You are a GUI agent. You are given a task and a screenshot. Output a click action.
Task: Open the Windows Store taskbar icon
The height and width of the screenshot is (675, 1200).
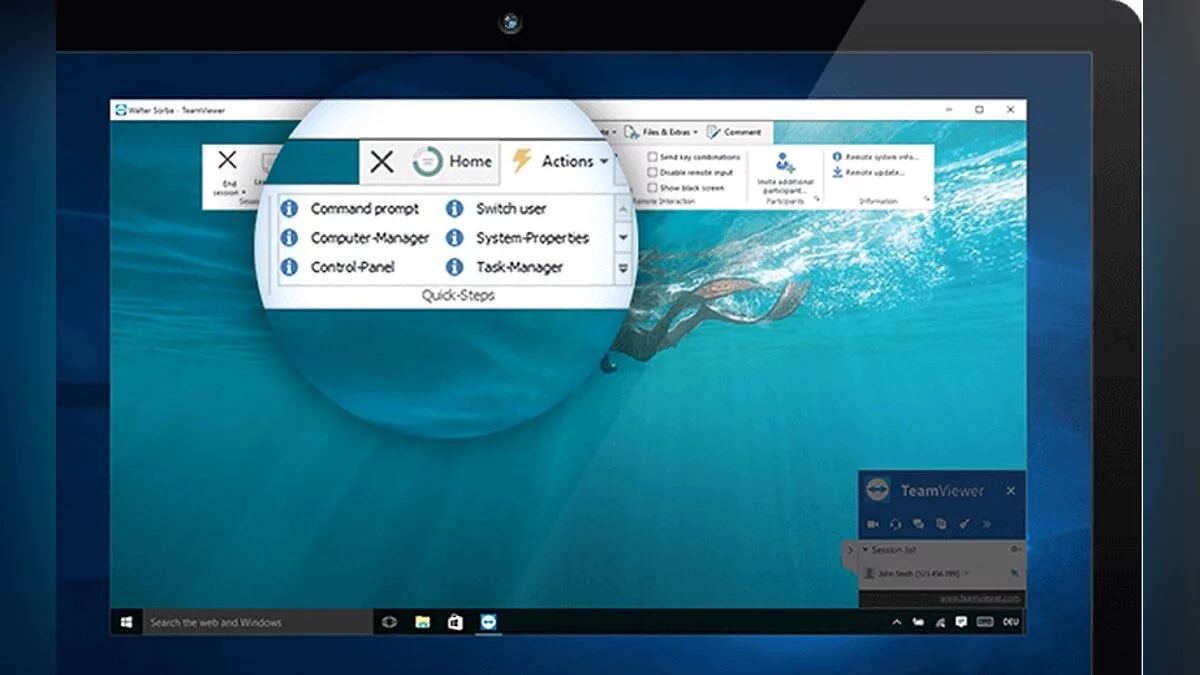pos(455,622)
